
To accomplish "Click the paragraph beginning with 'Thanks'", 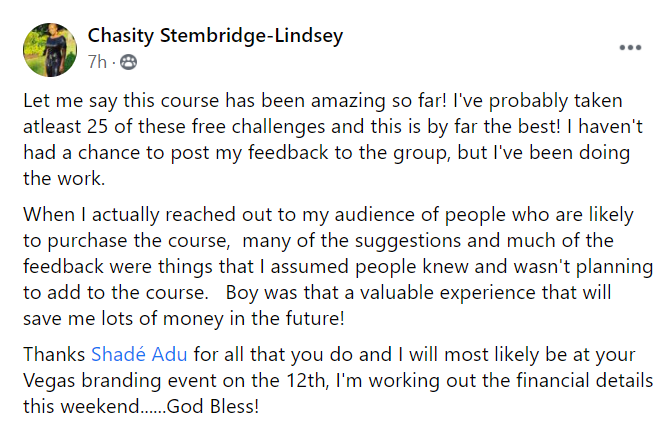I will (338, 380).
